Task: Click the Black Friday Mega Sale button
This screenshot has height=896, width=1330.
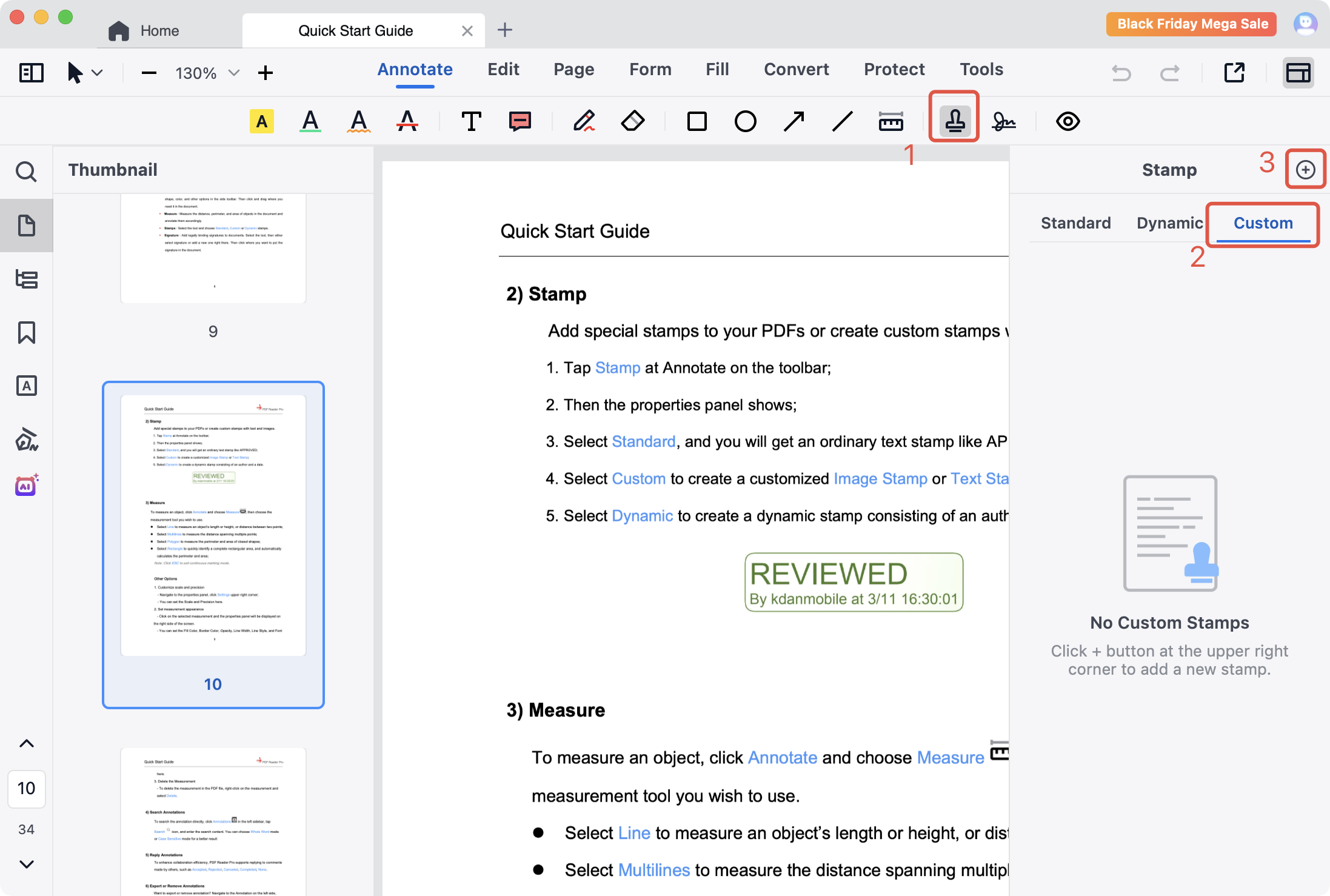Action: pyautogui.click(x=1192, y=24)
